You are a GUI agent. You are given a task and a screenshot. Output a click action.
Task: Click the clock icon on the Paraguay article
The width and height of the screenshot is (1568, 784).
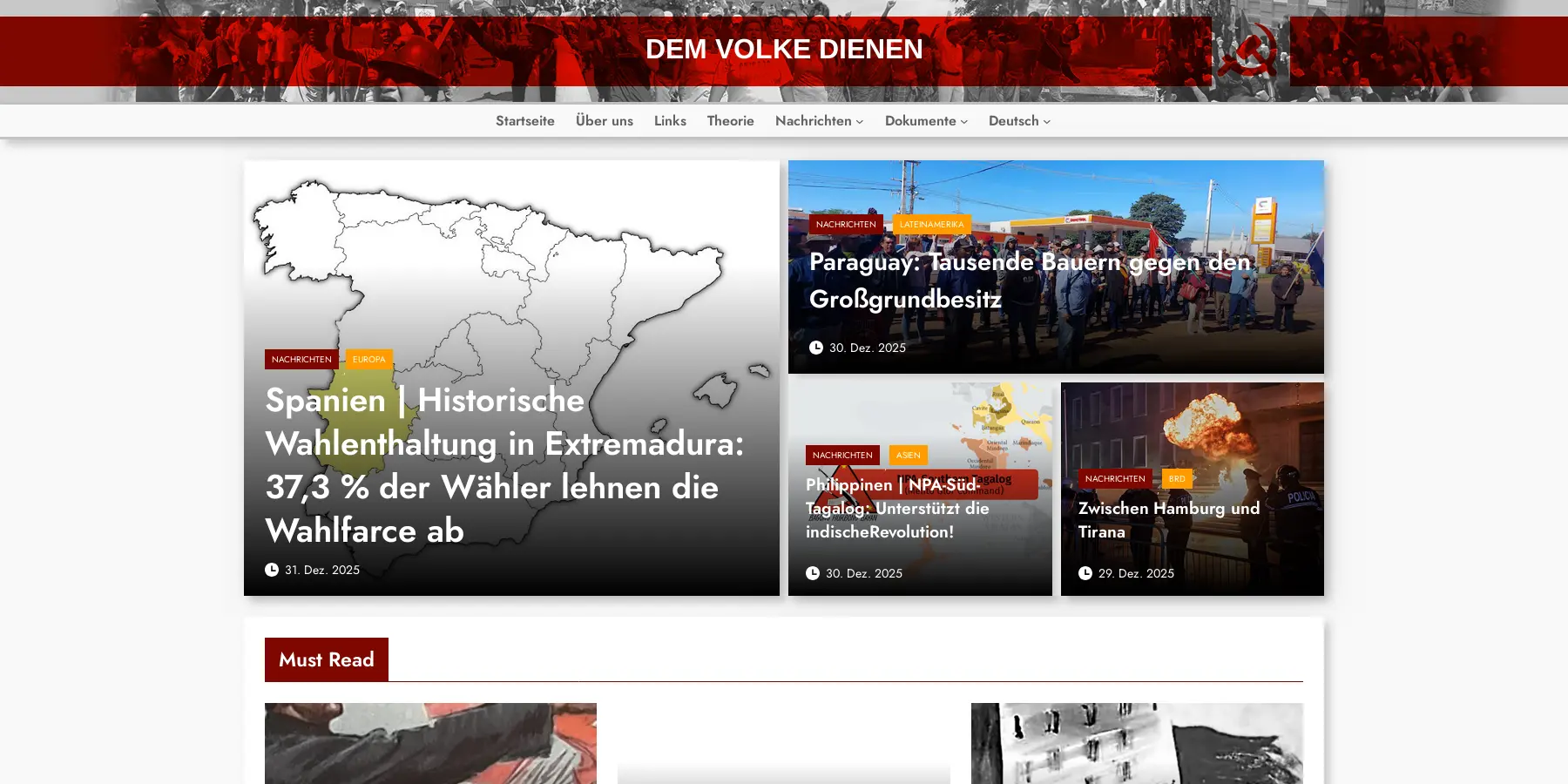(x=816, y=348)
